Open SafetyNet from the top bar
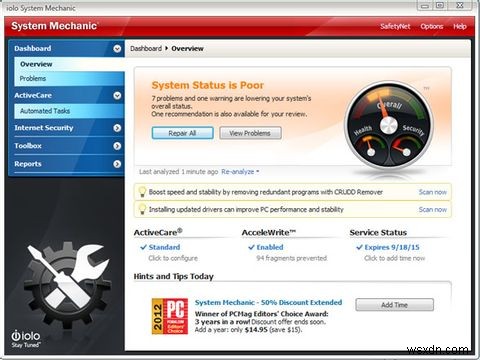This screenshot has height=360, width=480. click(395, 26)
